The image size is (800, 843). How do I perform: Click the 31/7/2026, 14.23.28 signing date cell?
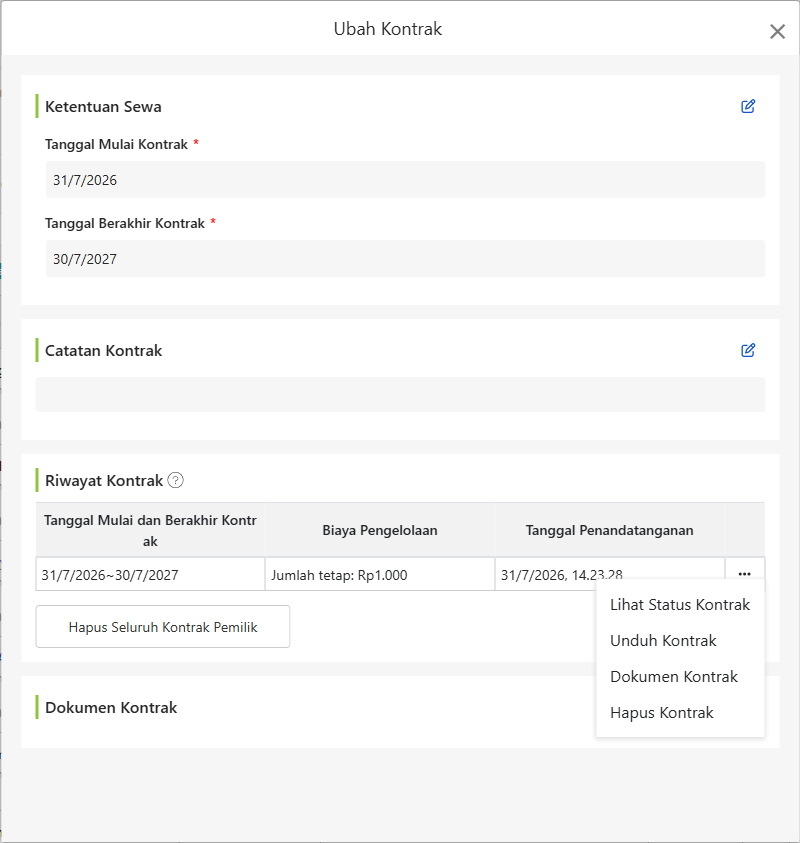click(610, 575)
